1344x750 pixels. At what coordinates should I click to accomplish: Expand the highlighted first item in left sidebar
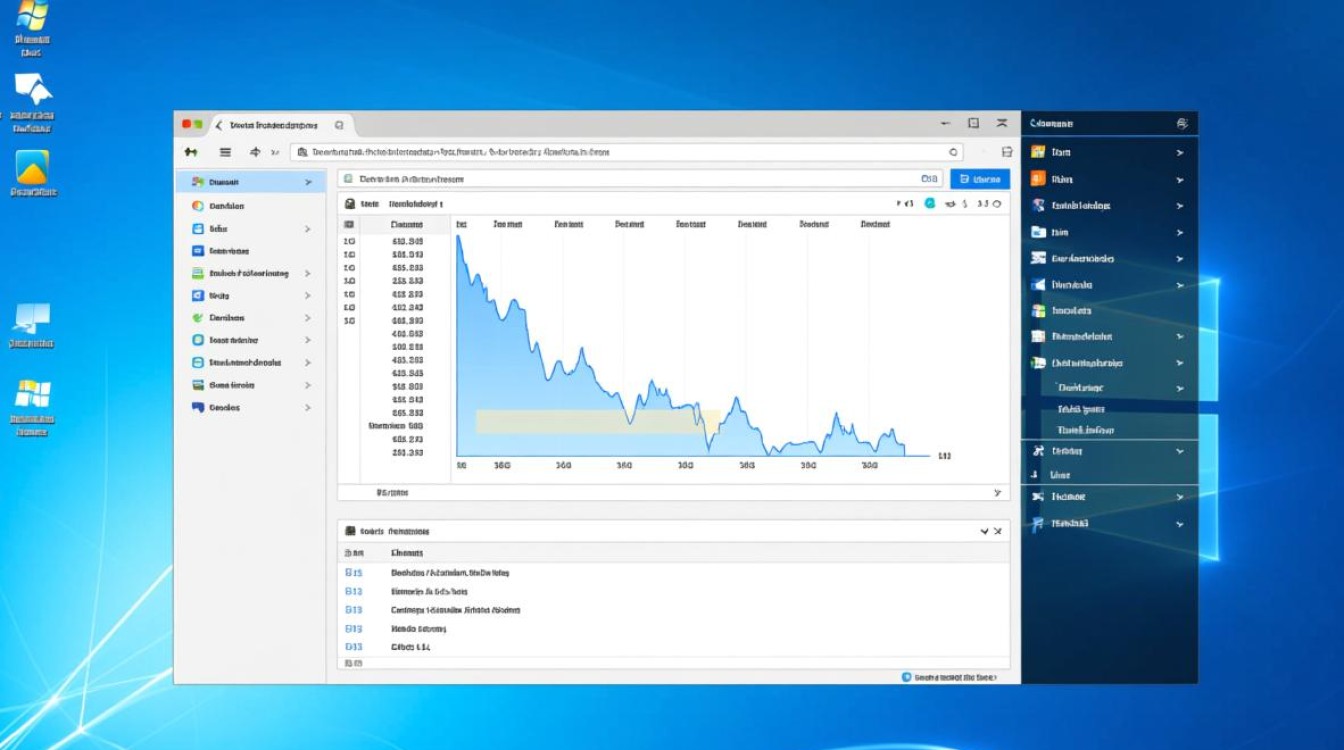click(x=308, y=182)
